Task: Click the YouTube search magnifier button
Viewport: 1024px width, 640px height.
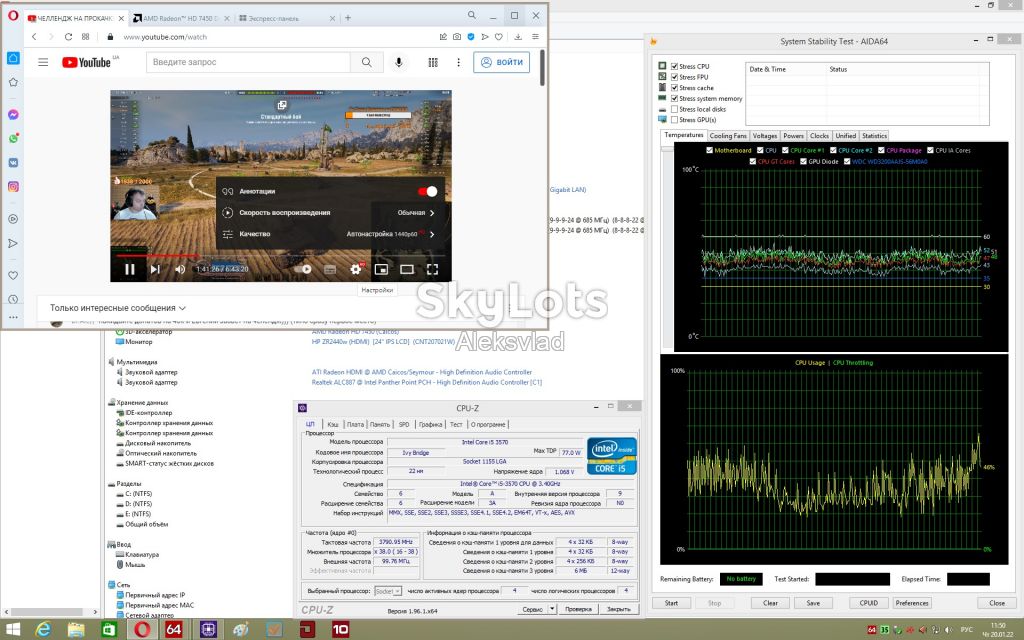Action: 366,62
